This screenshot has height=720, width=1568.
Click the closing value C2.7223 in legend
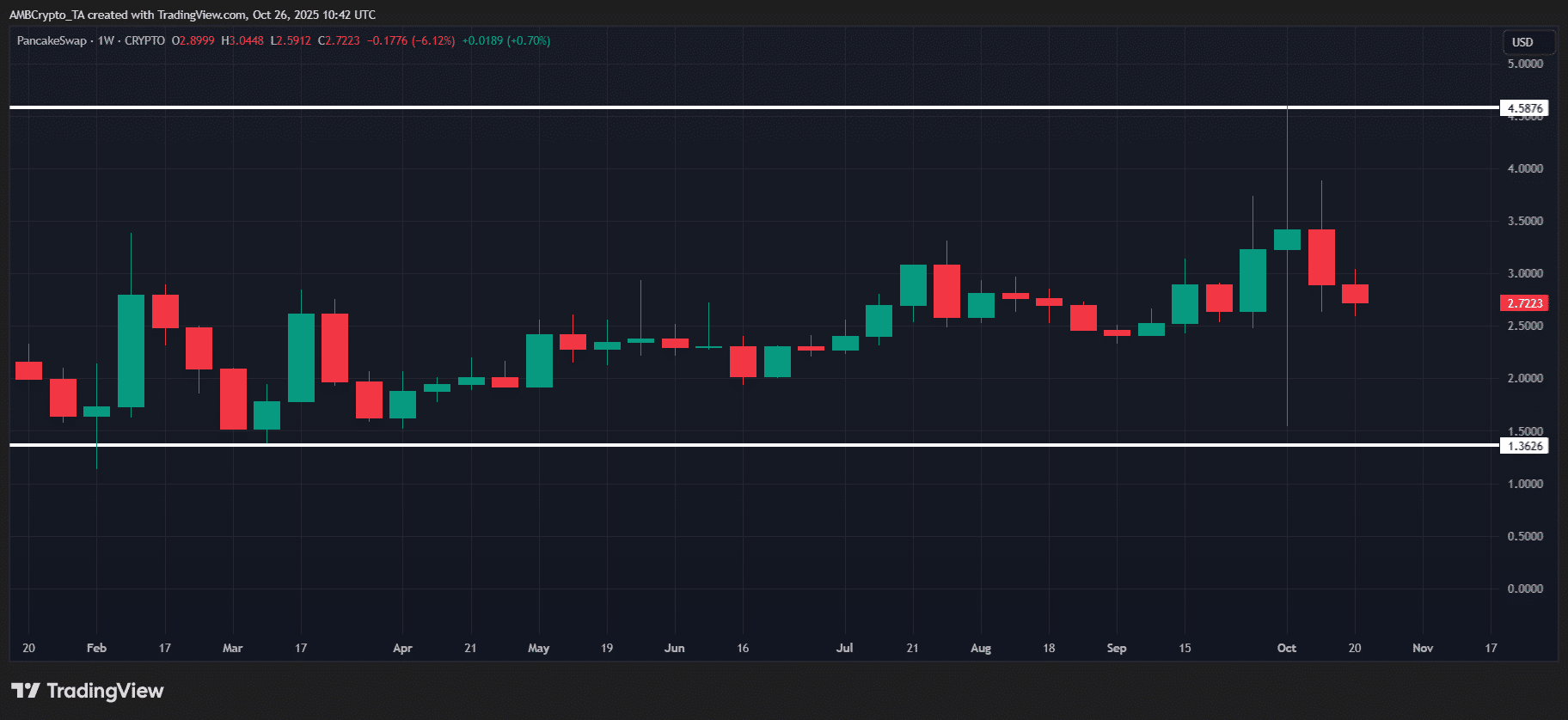pyautogui.click(x=339, y=40)
